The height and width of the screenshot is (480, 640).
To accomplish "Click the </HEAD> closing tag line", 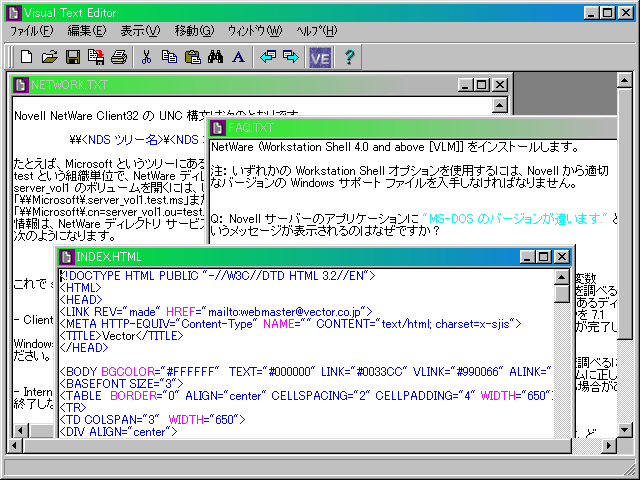I will click(x=84, y=348).
